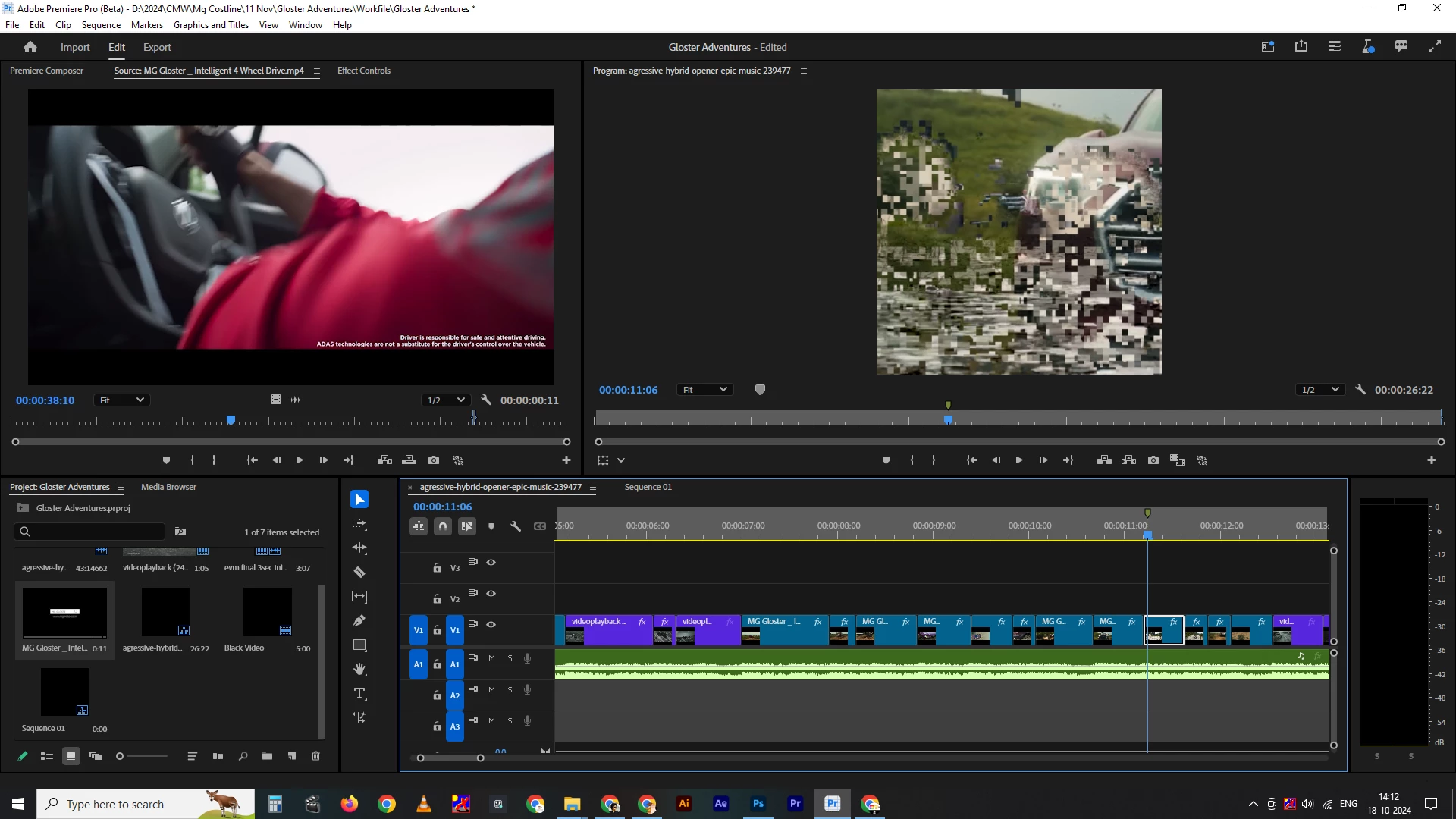Open Program monitor panel menu
The image size is (1456, 819).
(x=804, y=71)
